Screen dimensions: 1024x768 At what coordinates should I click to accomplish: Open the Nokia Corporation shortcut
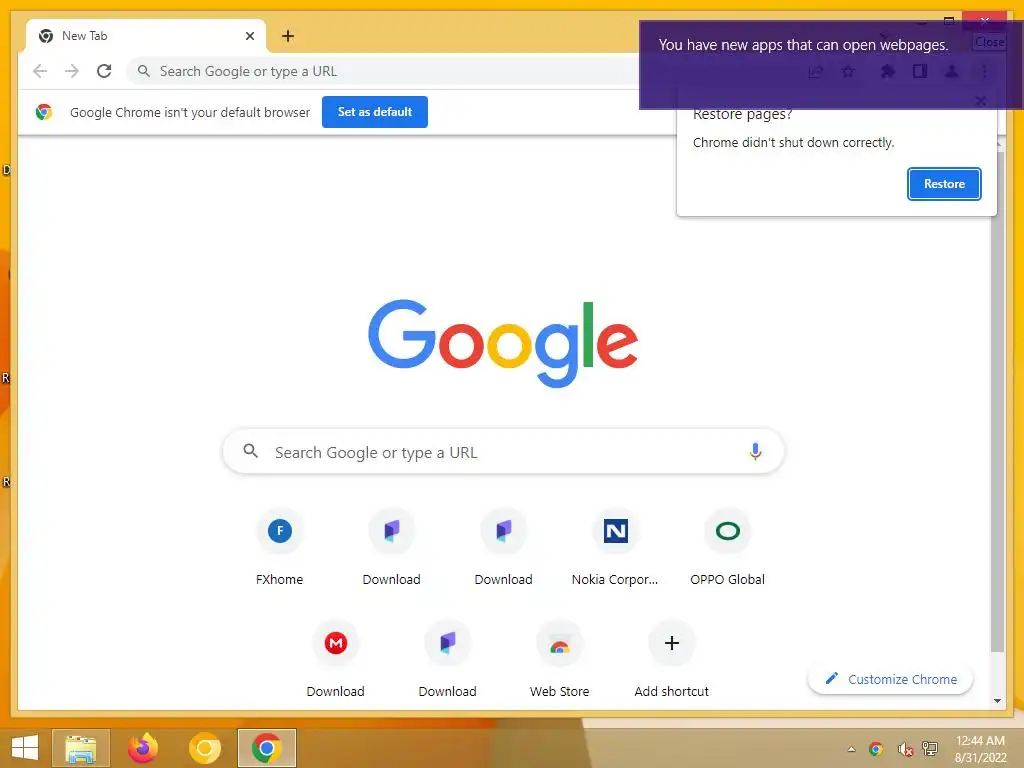click(615, 549)
